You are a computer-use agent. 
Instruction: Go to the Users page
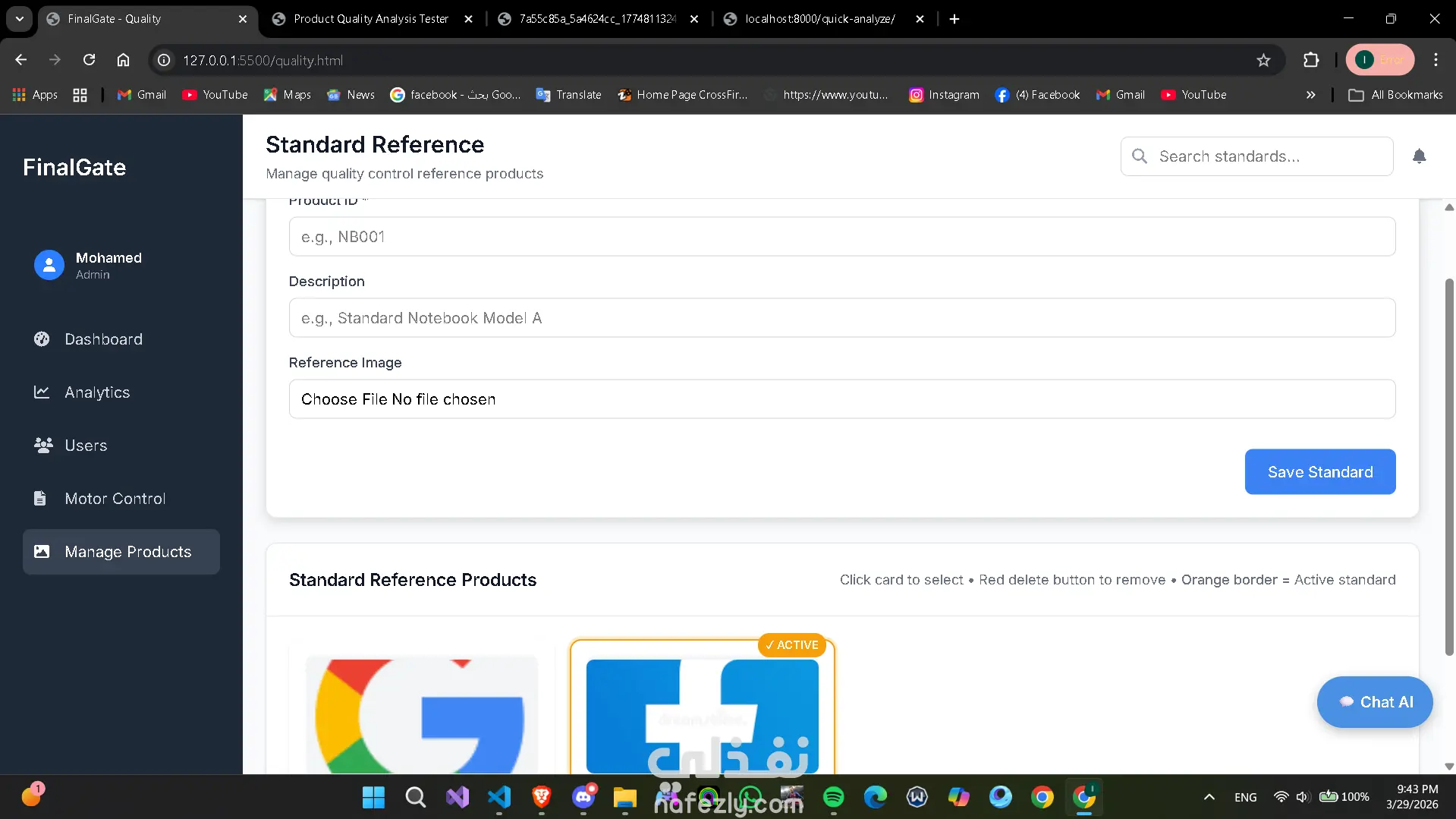[x=121, y=446]
